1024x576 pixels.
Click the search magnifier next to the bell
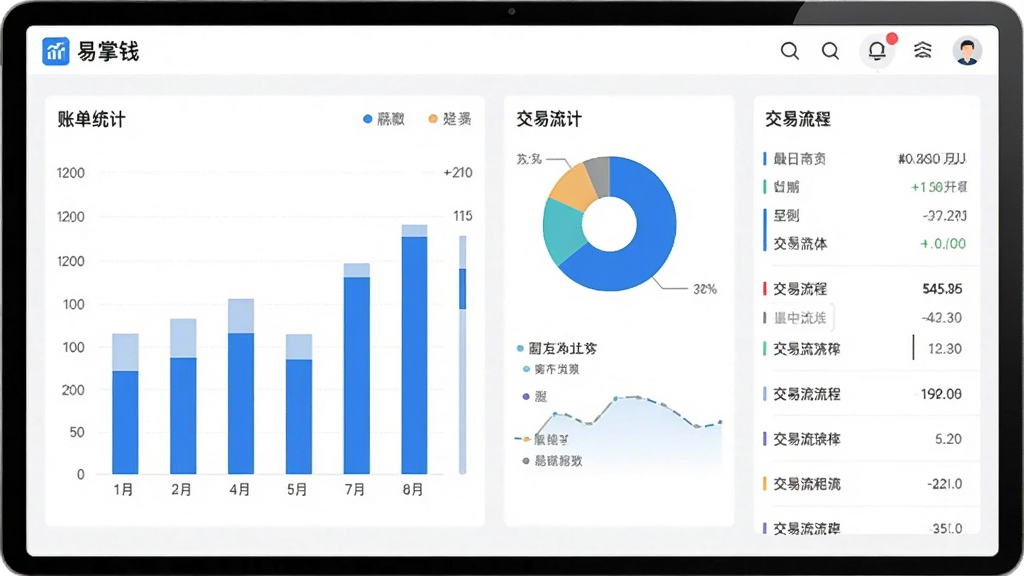click(x=830, y=50)
